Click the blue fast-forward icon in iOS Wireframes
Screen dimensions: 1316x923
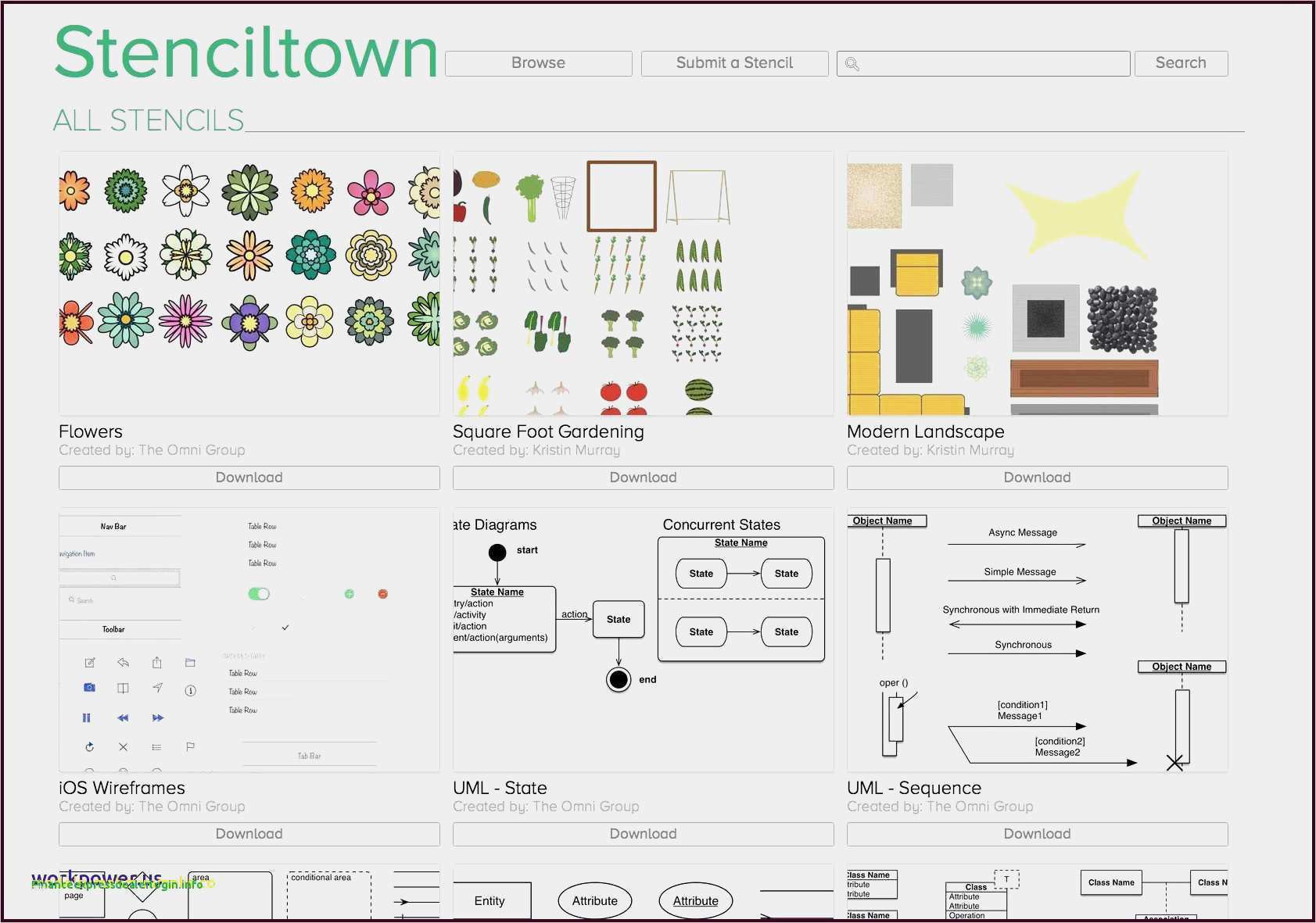(158, 717)
